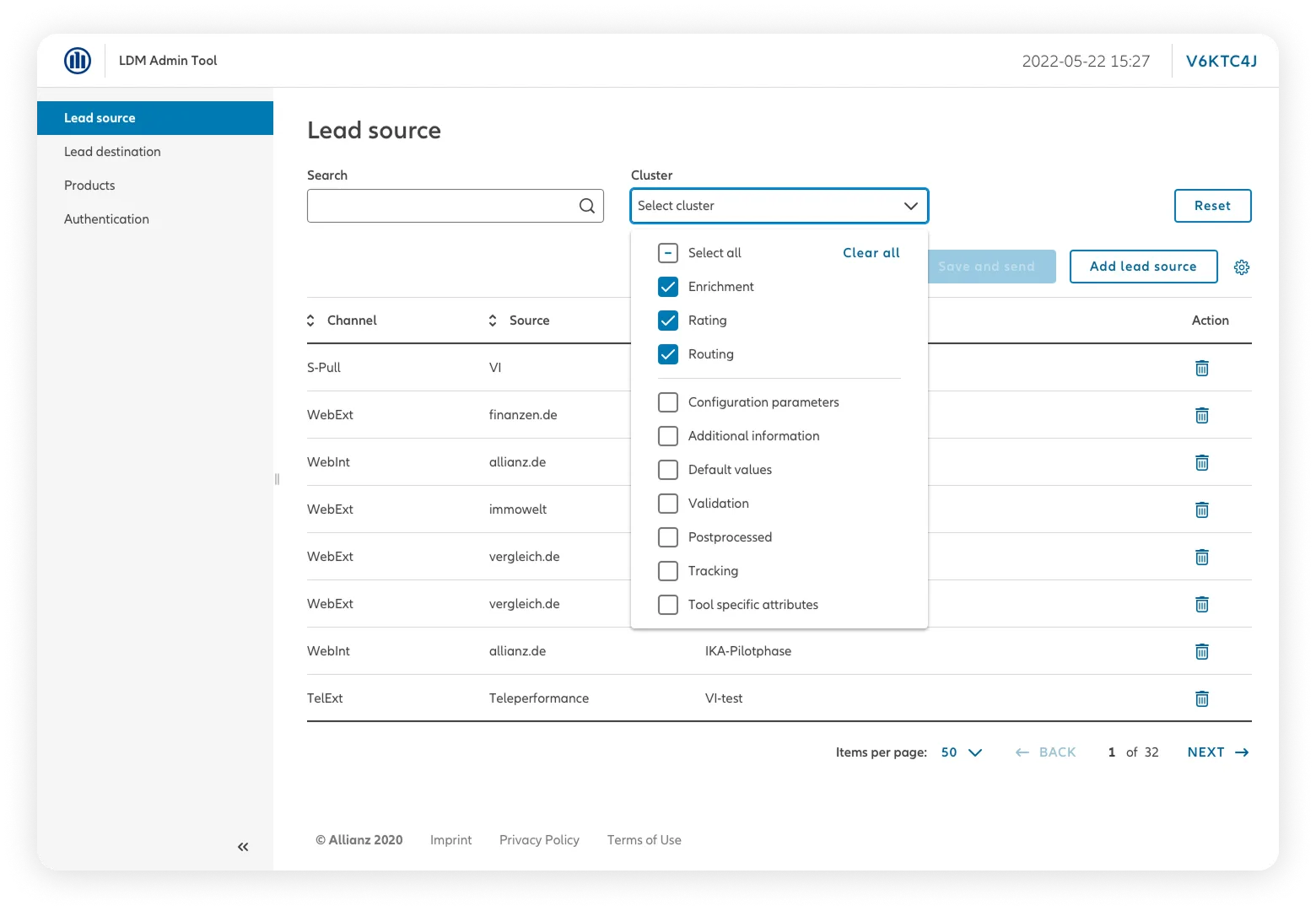Open table settings gear icon
Viewport: 1316px width, 911px height.
(1242, 267)
